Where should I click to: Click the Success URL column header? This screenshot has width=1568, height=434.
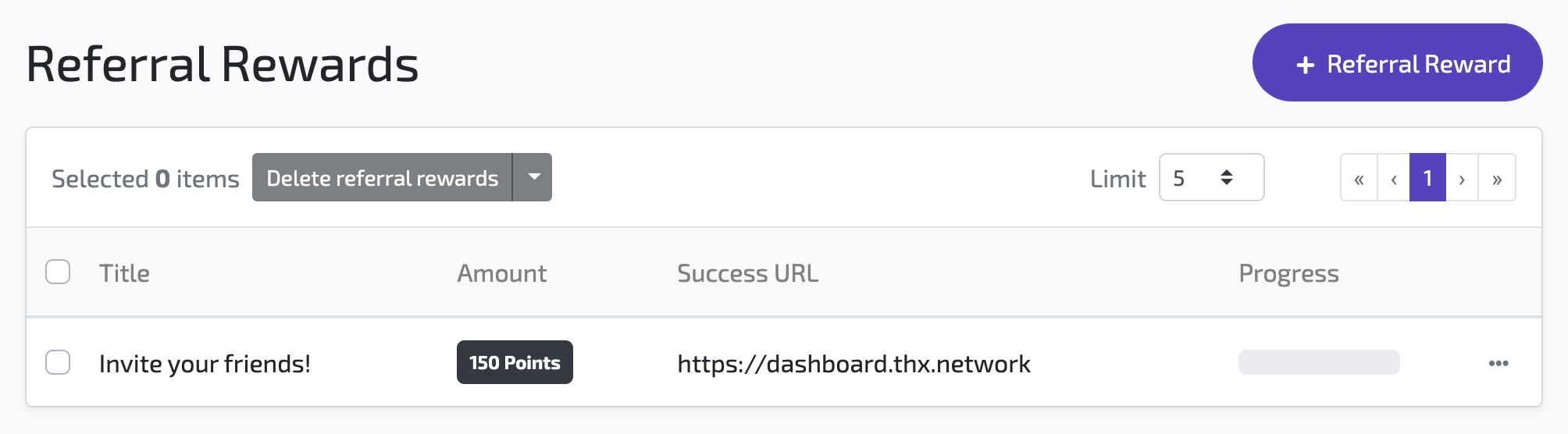(747, 273)
